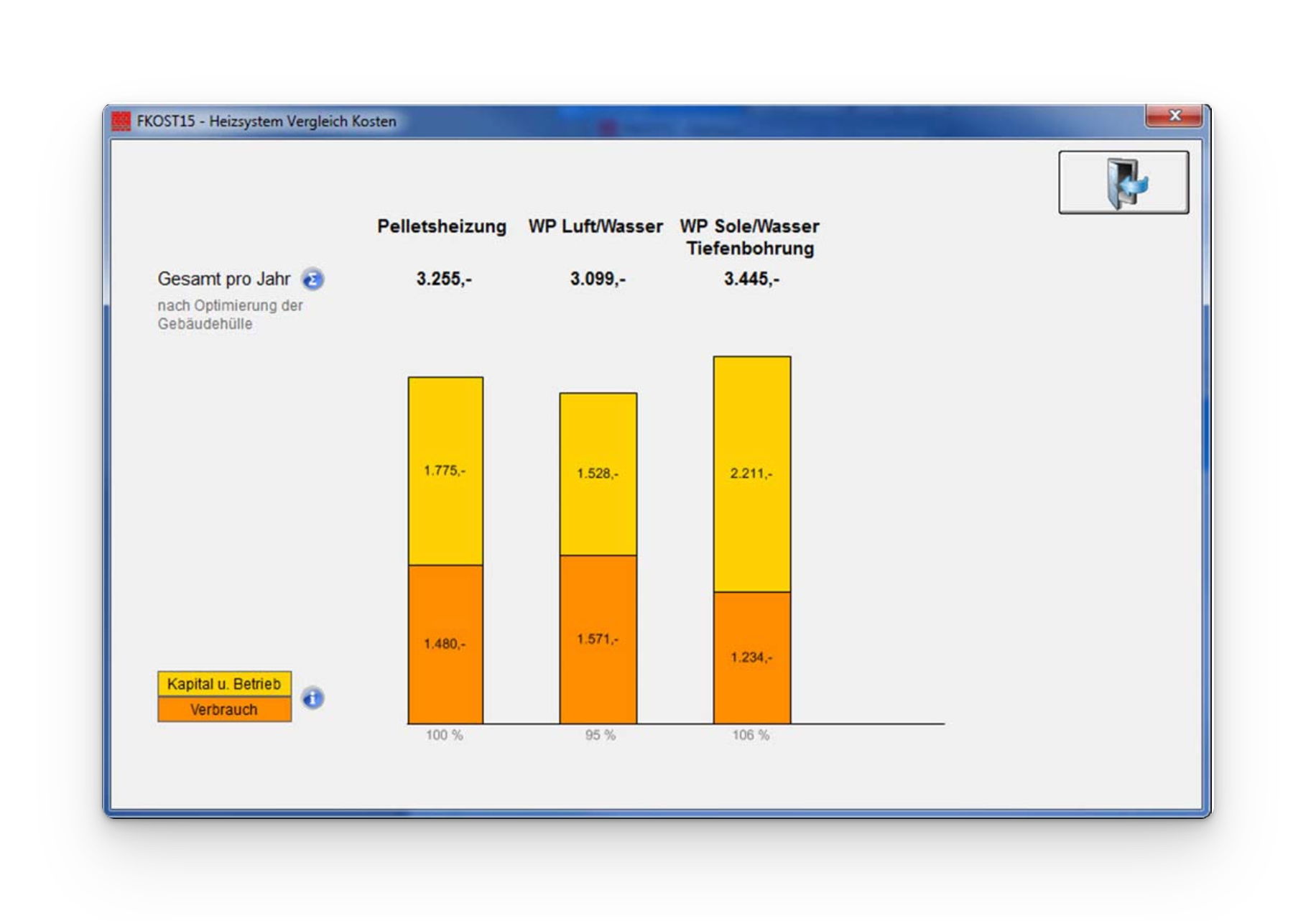The image size is (1316, 921).
Task: Click the blue sigma icon beside Gesamt pro Jahr
Action: tap(312, 279)
